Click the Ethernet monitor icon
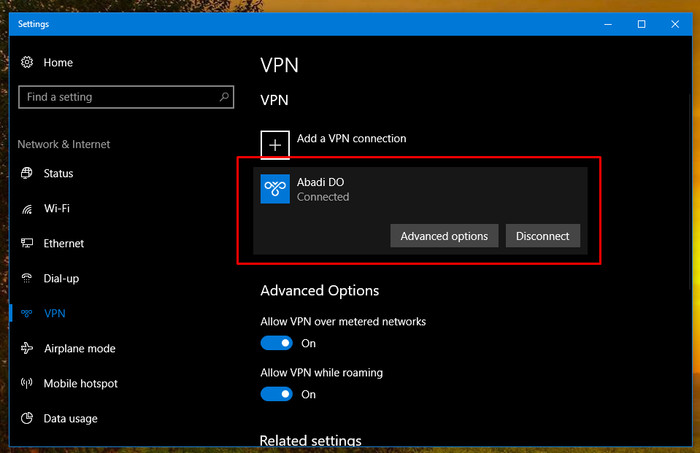 tap(27, 243)
